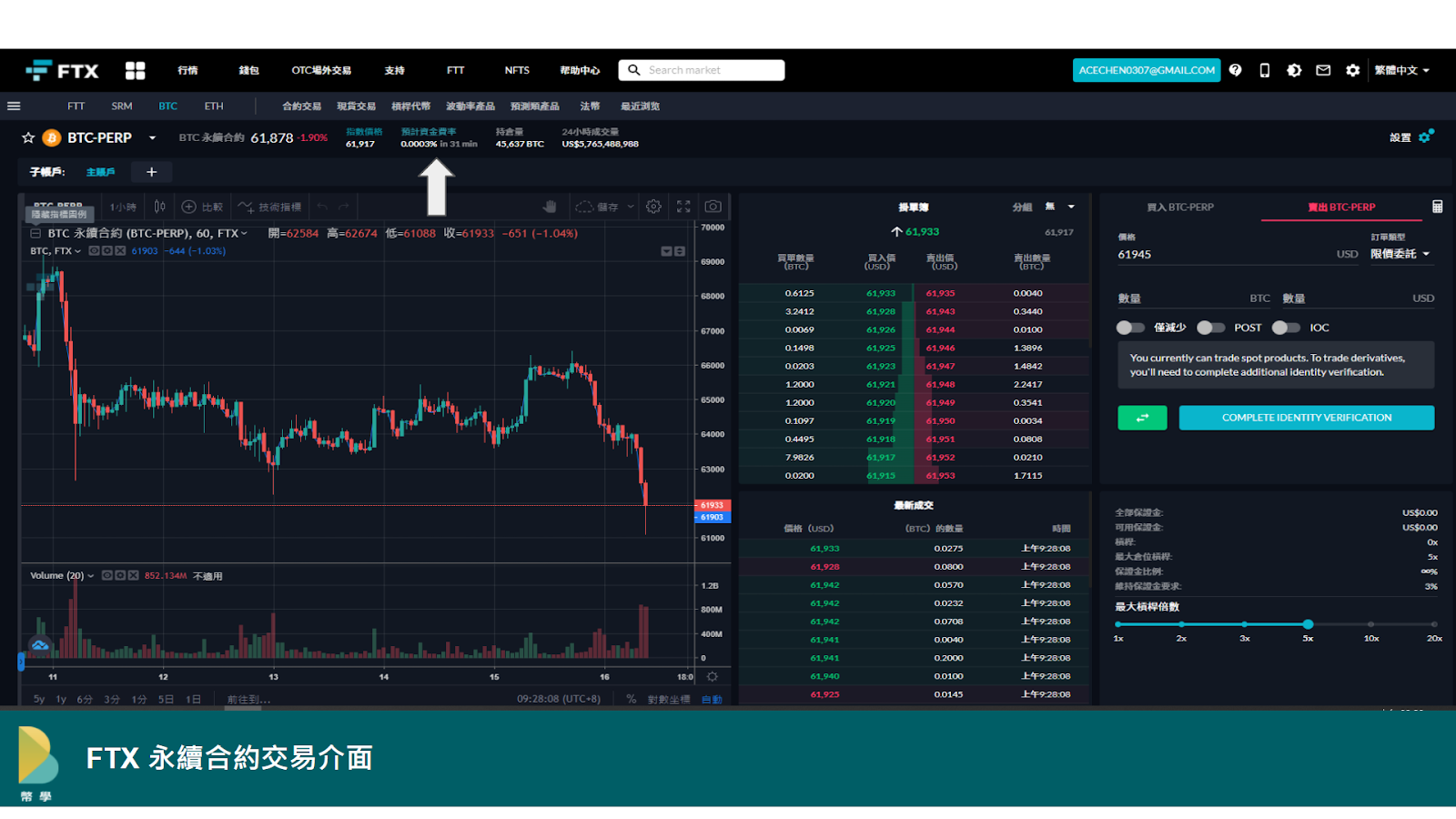
Task: Toggle chart fullscreen mode
Action: pos(683,207)
